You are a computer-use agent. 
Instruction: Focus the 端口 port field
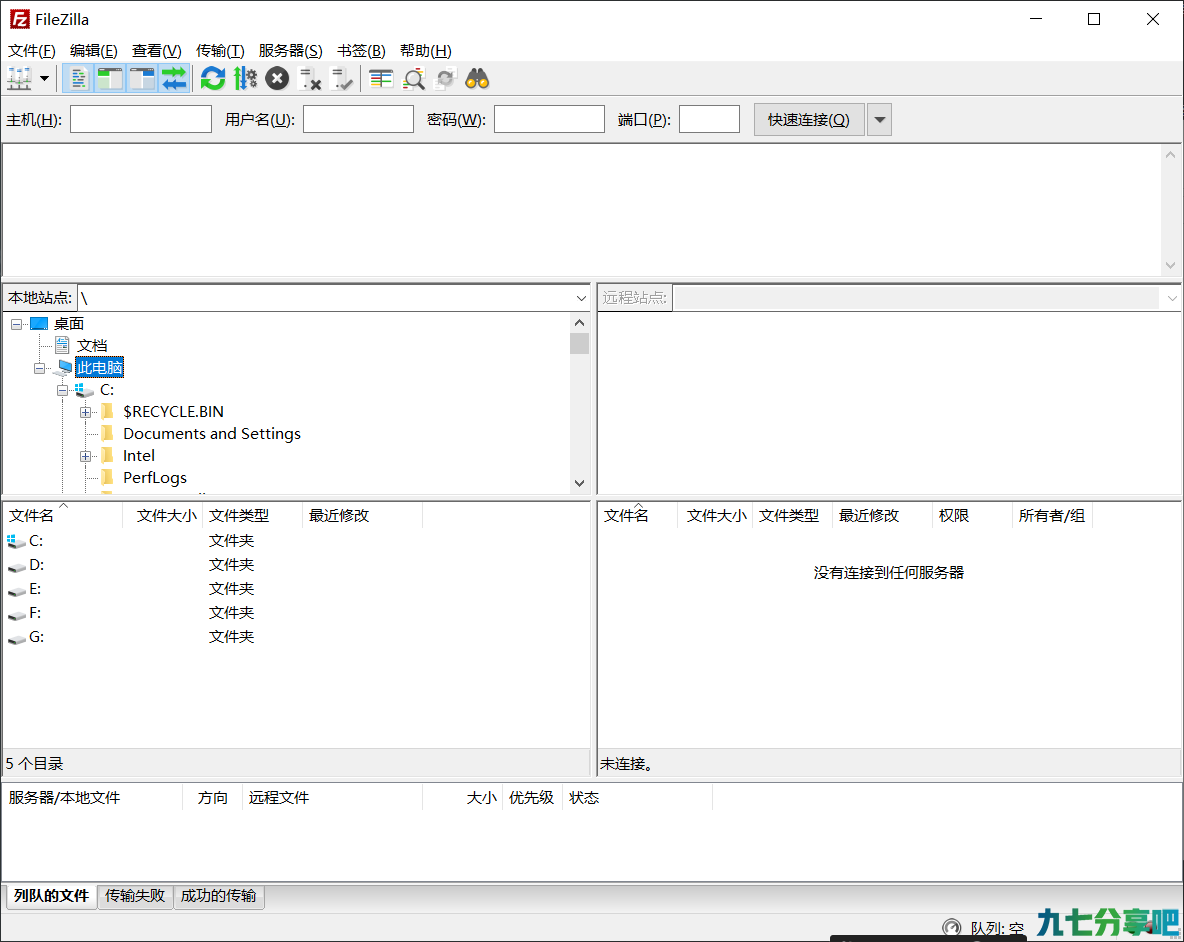click(709, 119)
